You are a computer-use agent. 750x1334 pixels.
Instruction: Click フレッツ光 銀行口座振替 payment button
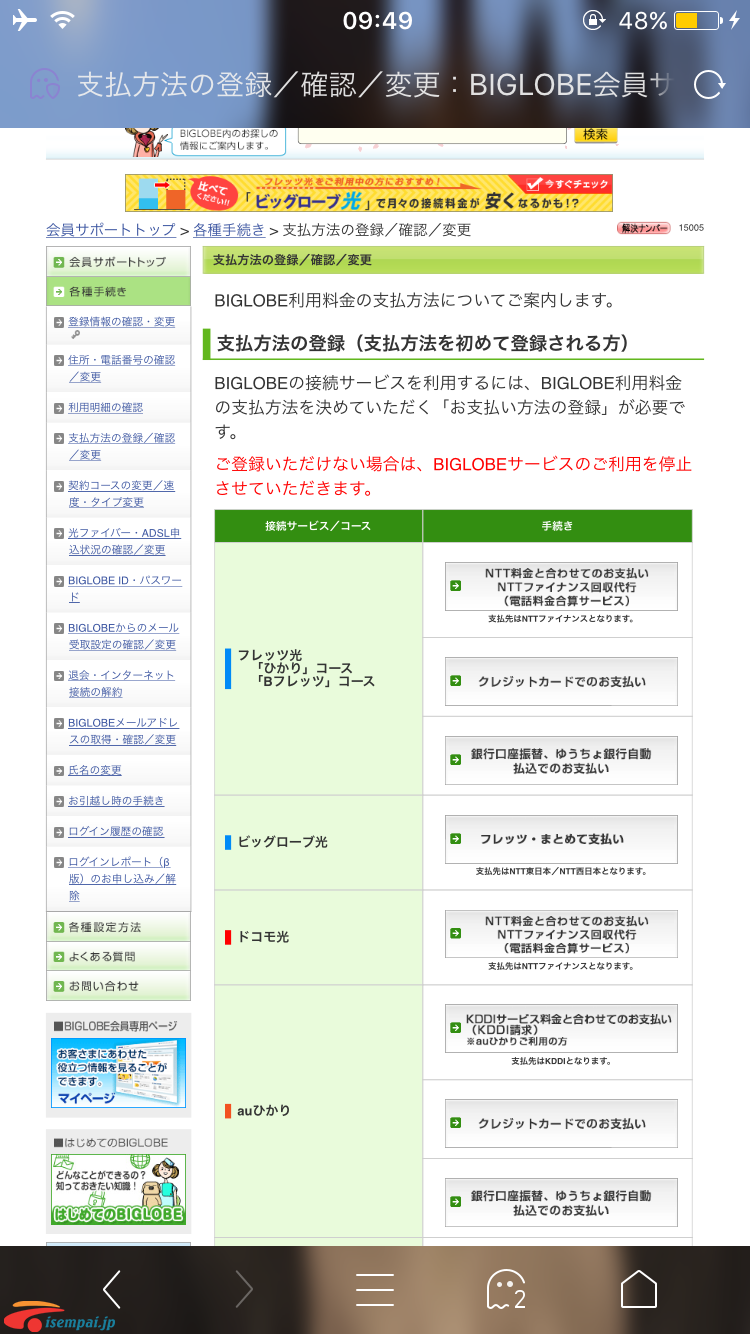coord(561,761)
